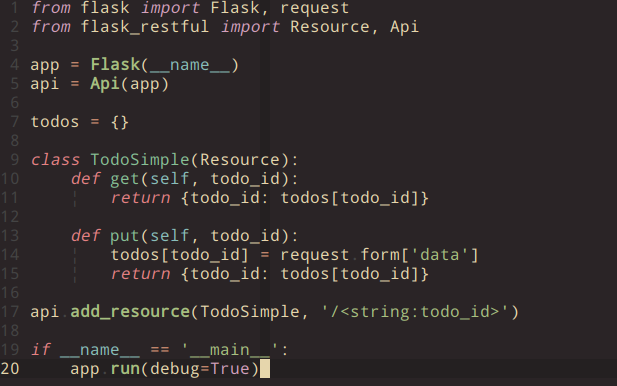
Task: Click 'import' keyword on line 1
Action: click(170, 8)
